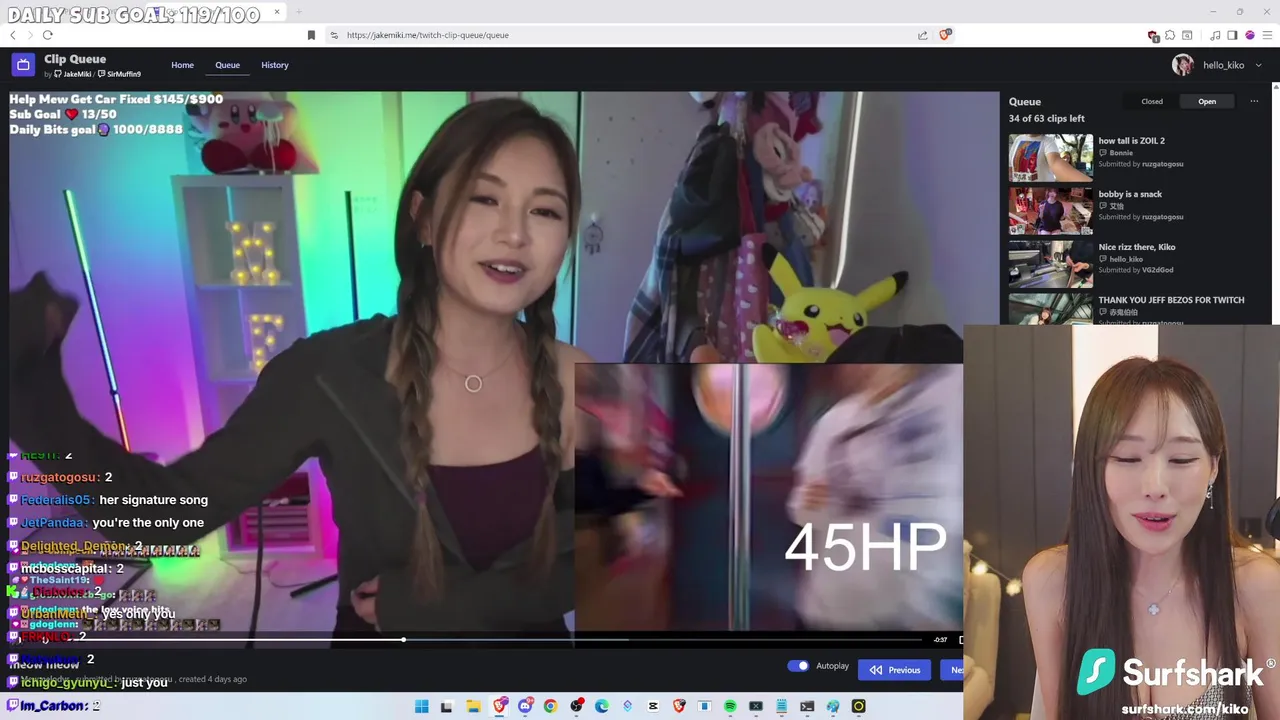Click the 'Queue' sidebar heading
The image size is (1280, 720).
[x=1025, y=101]
